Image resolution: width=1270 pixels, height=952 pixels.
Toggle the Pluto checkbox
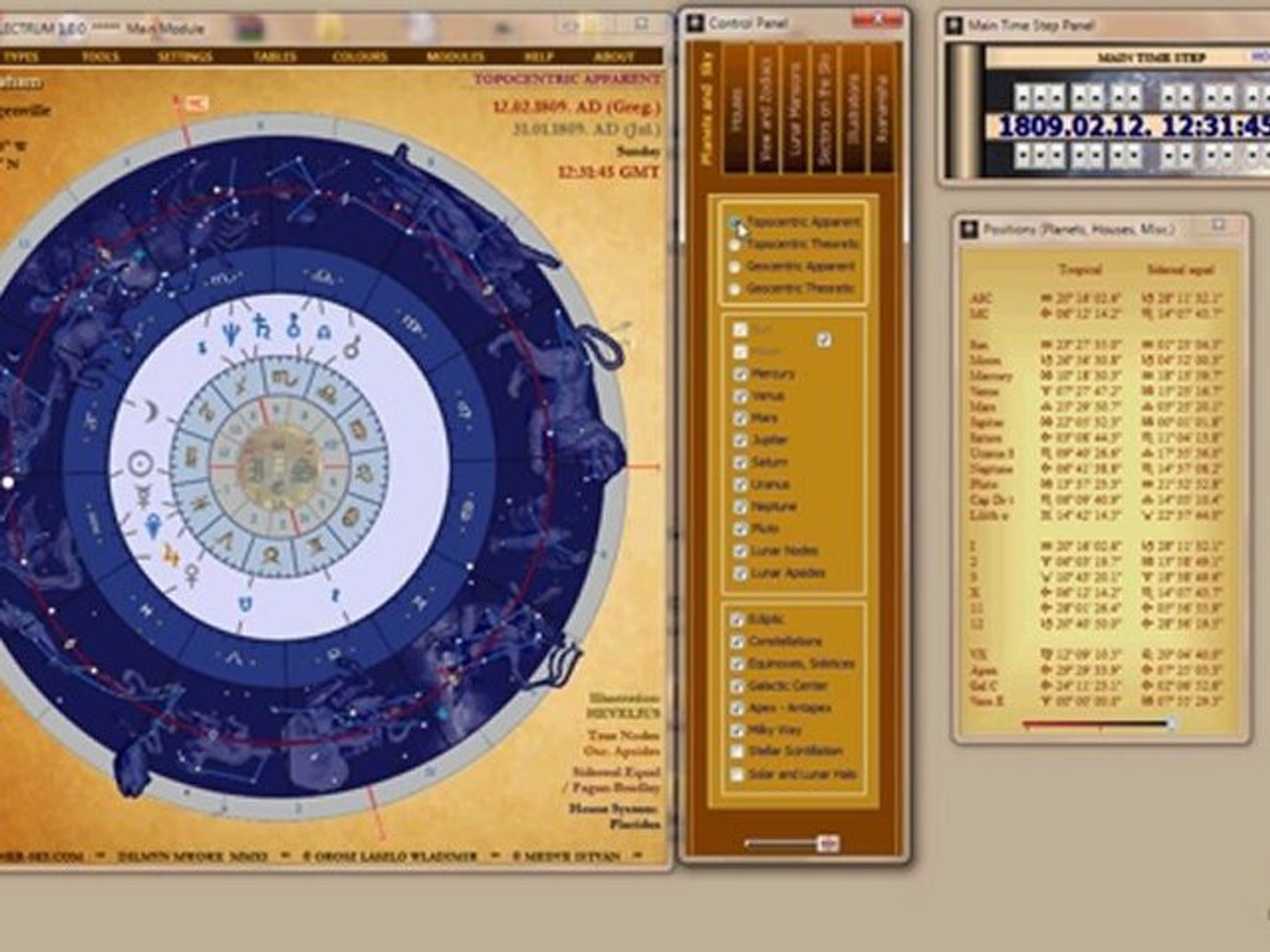741,529
